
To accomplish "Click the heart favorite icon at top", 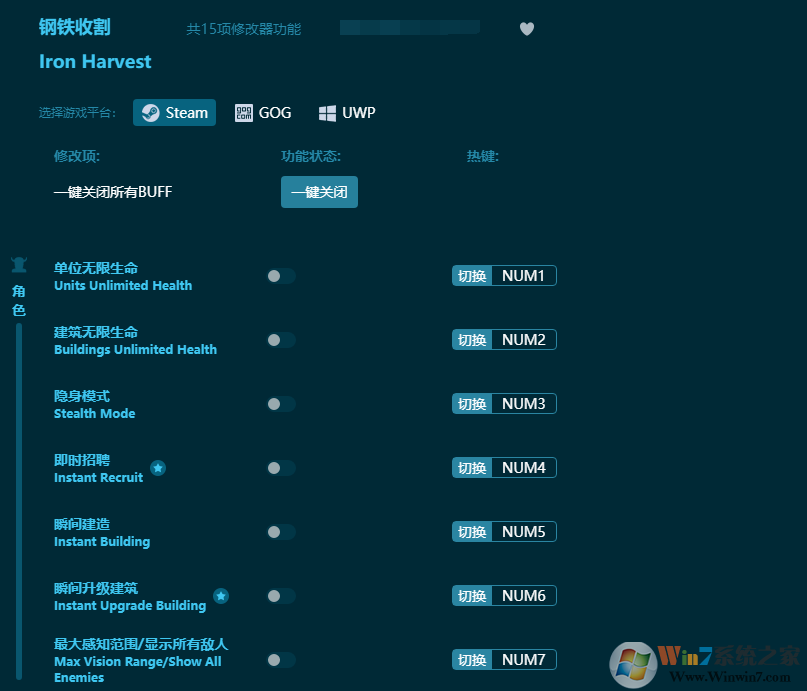I will [x=527, y=29].
